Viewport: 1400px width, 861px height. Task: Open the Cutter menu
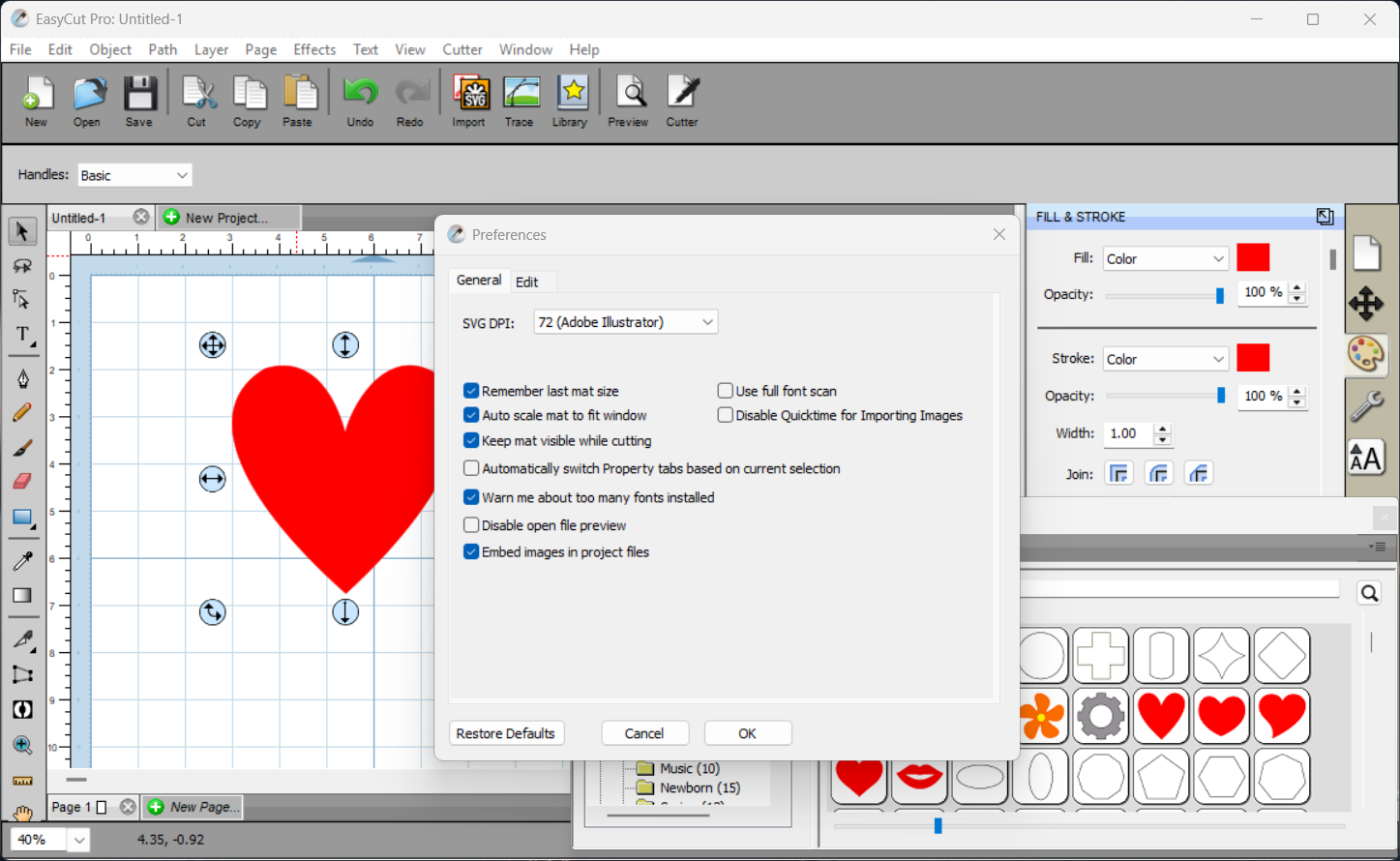pyautogui.click(x=462, y=49)
